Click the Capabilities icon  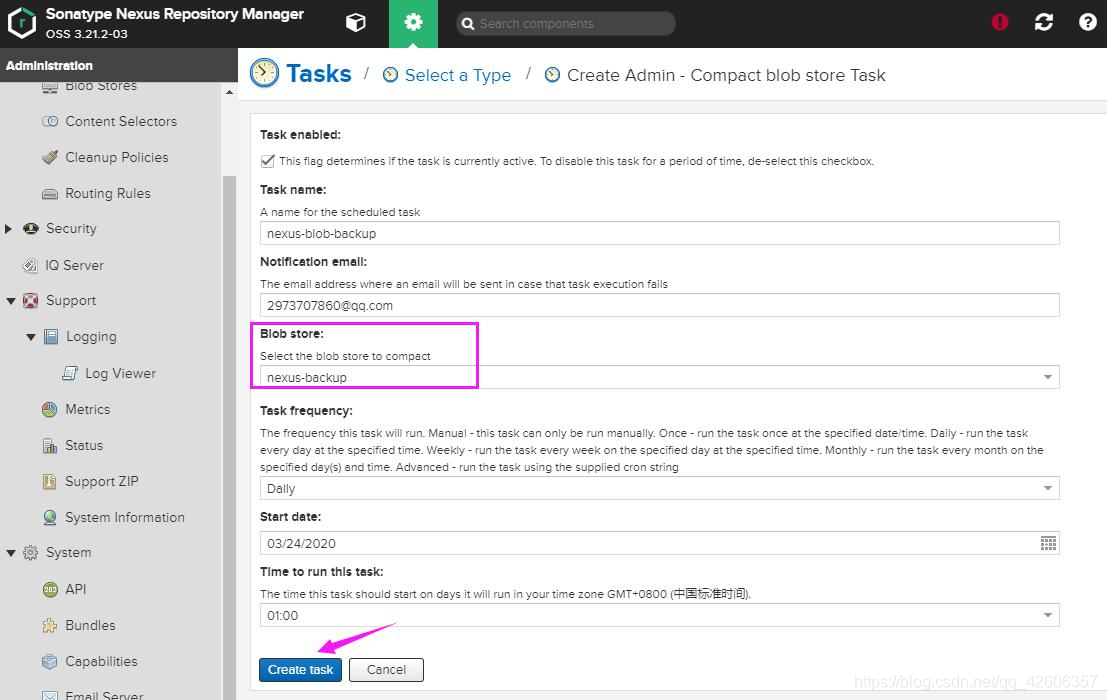(x=49, y=661)
